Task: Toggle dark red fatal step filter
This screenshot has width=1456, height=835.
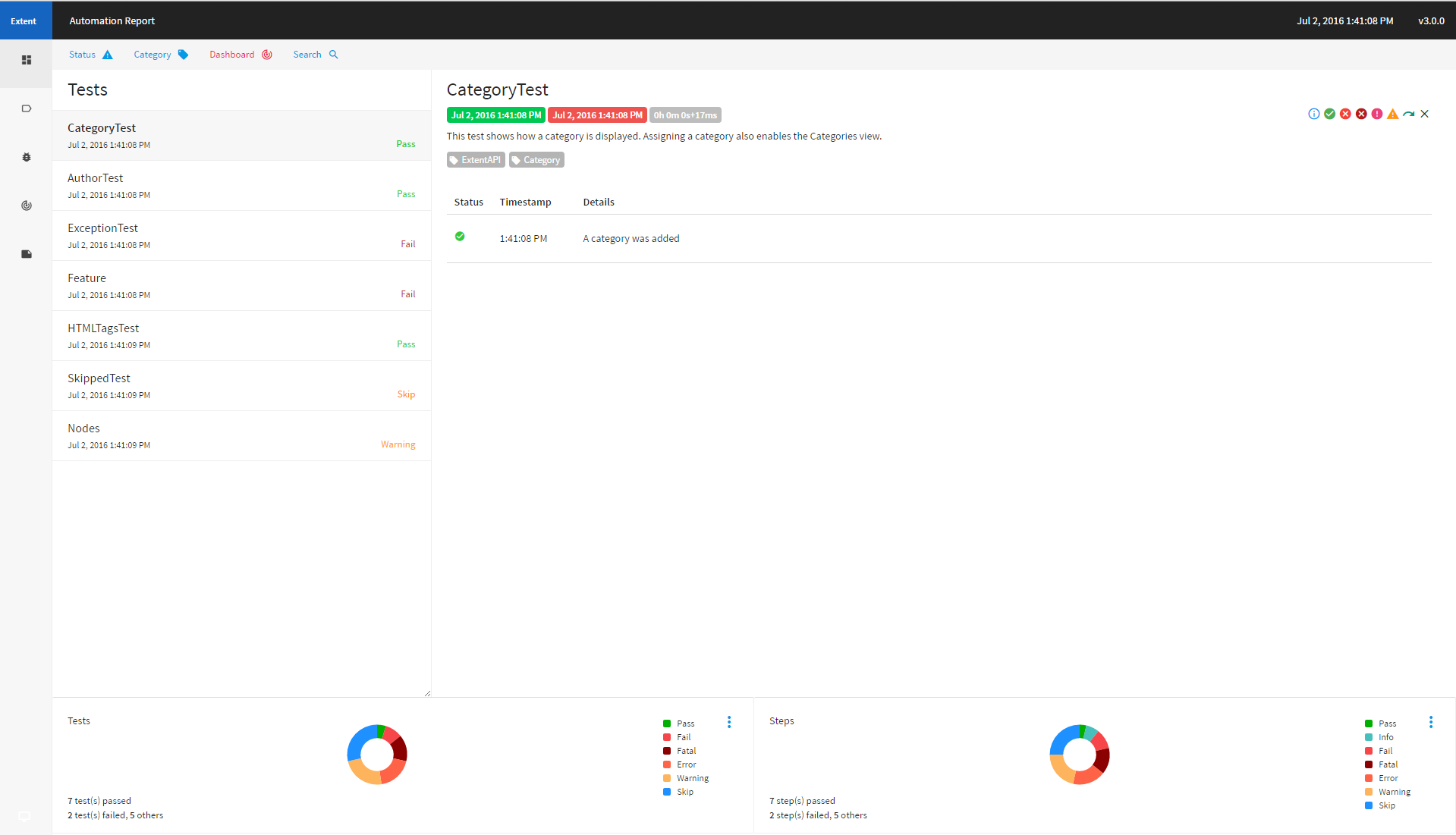Action: tap(1361, 114)
